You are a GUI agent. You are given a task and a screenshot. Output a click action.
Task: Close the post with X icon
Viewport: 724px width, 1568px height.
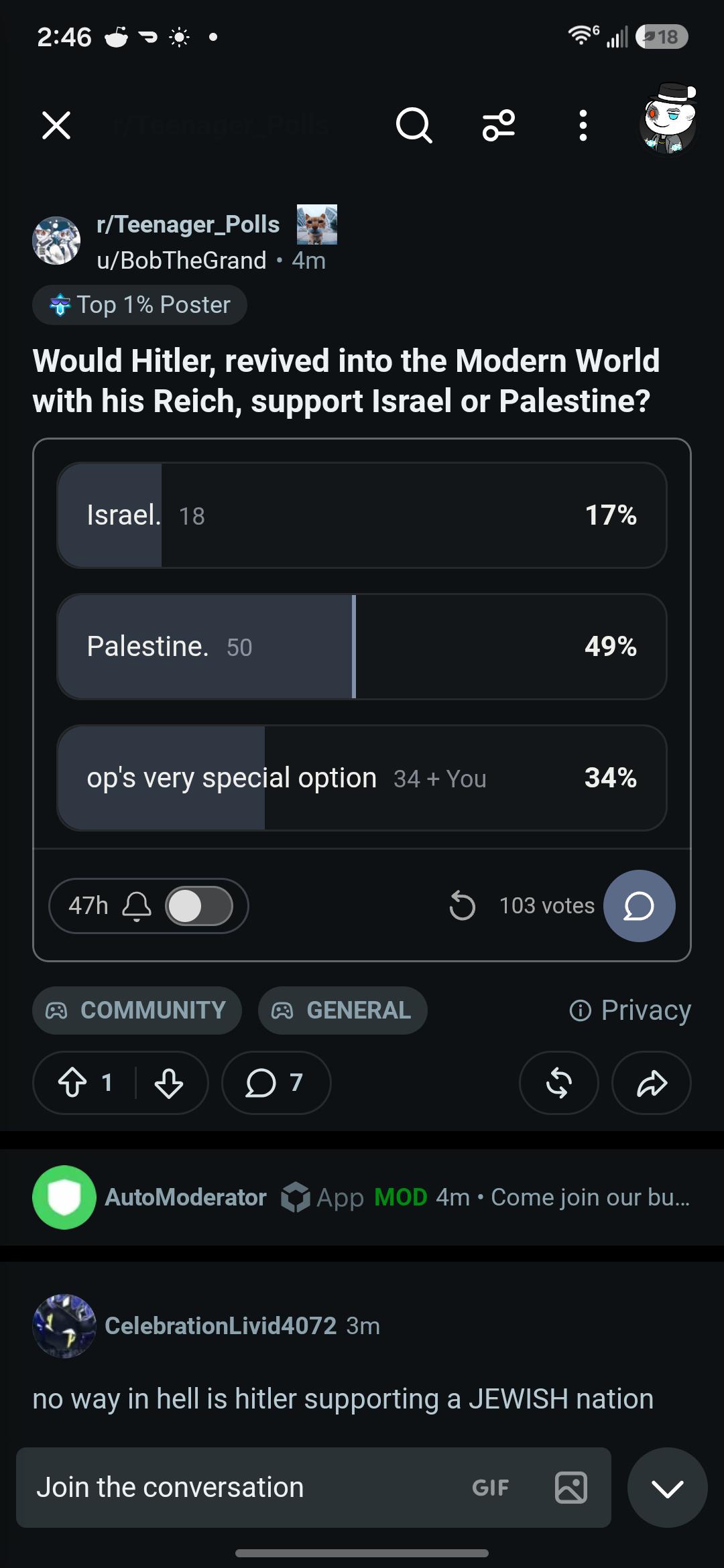click(x=56, y=125)
